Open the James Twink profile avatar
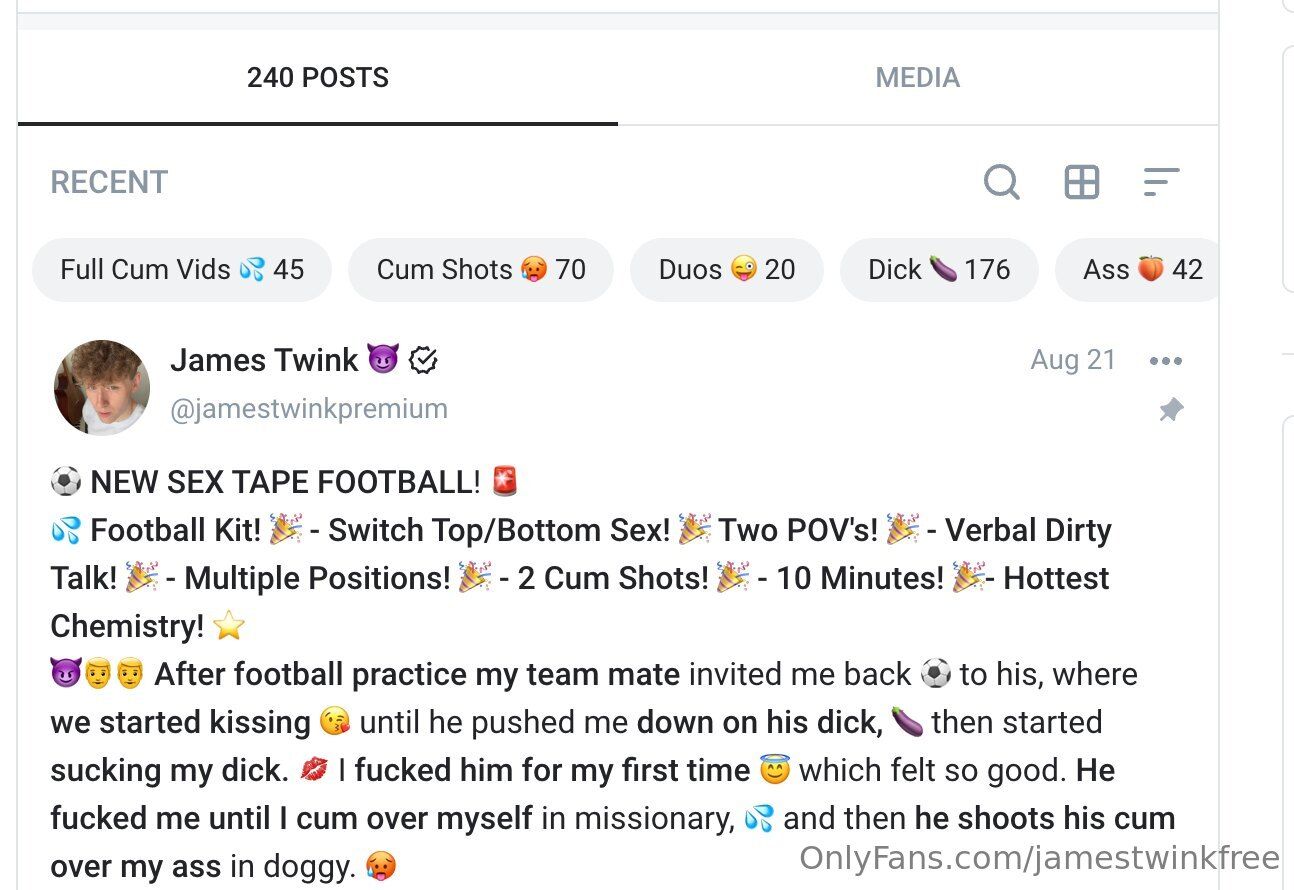The width and height of the screenshot is (1294, 890). (102, 388)
